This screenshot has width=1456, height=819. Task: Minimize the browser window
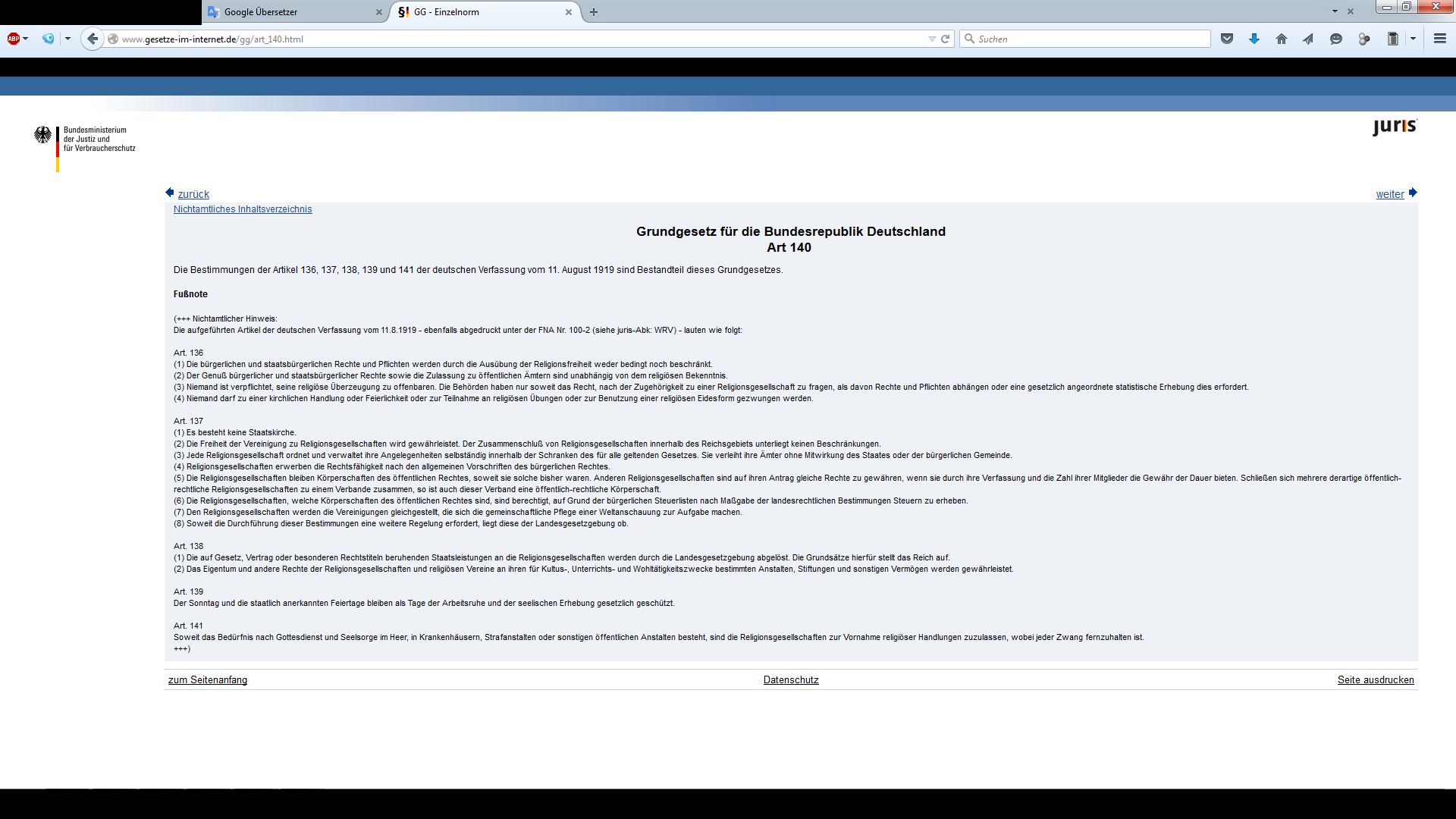point(1387,7)
